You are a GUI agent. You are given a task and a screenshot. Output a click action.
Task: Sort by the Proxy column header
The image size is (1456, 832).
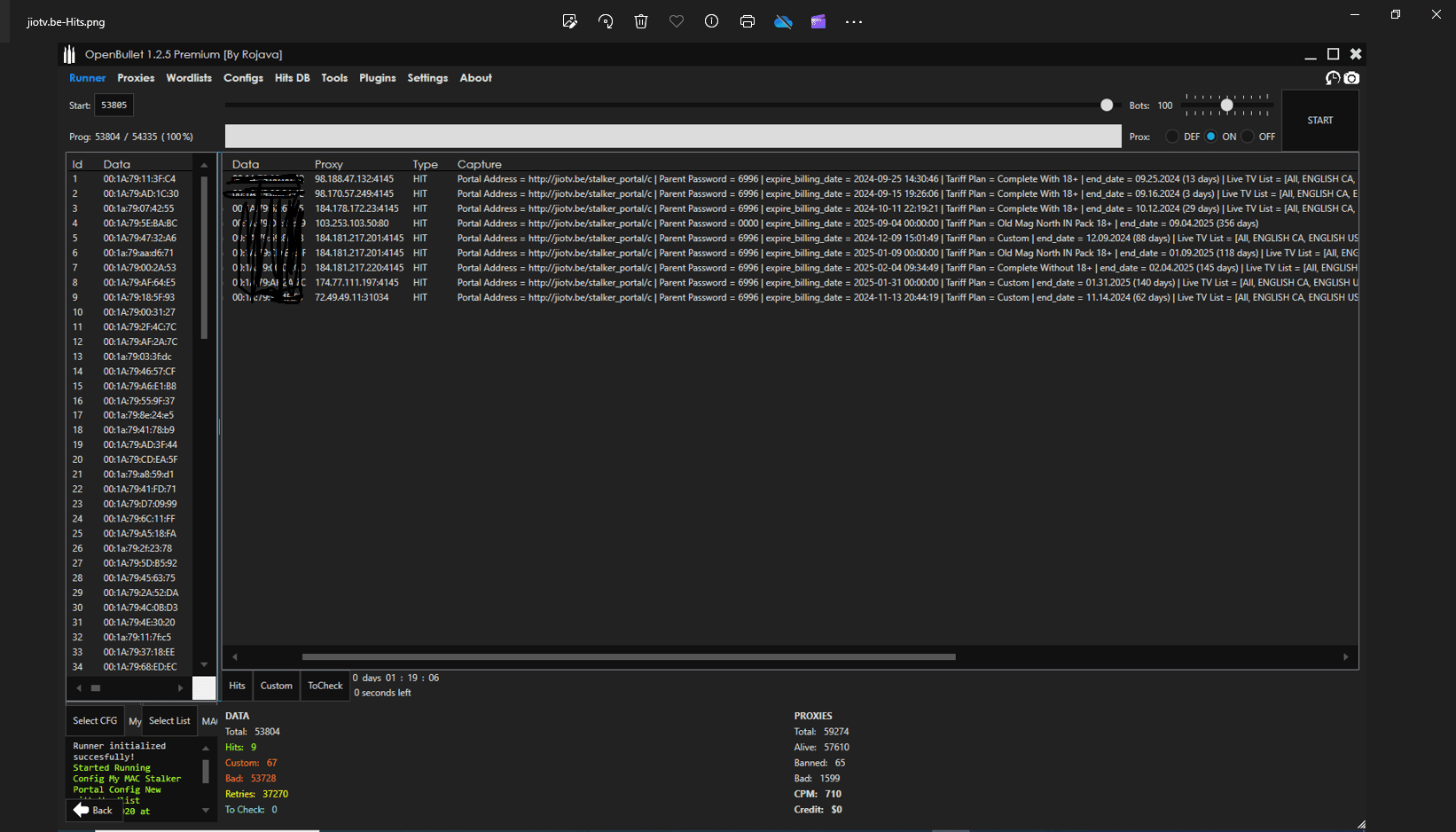(x=329, y=164)
